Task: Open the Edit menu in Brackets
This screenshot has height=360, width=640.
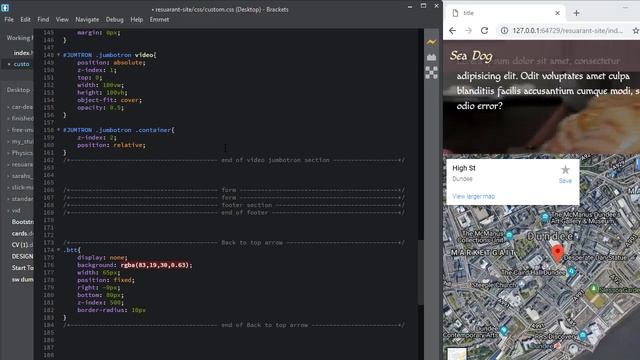Action: point(25,20)
